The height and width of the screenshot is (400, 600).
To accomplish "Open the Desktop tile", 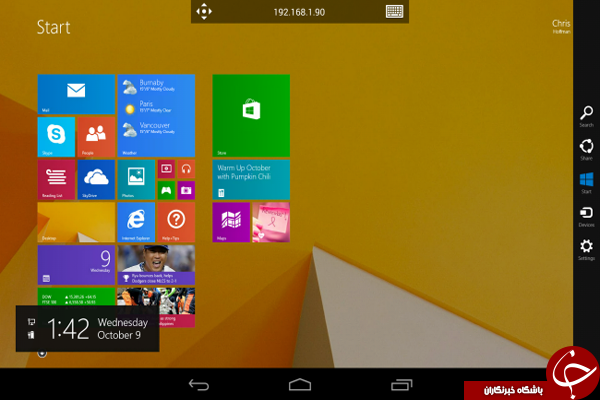I will (76, 222).
